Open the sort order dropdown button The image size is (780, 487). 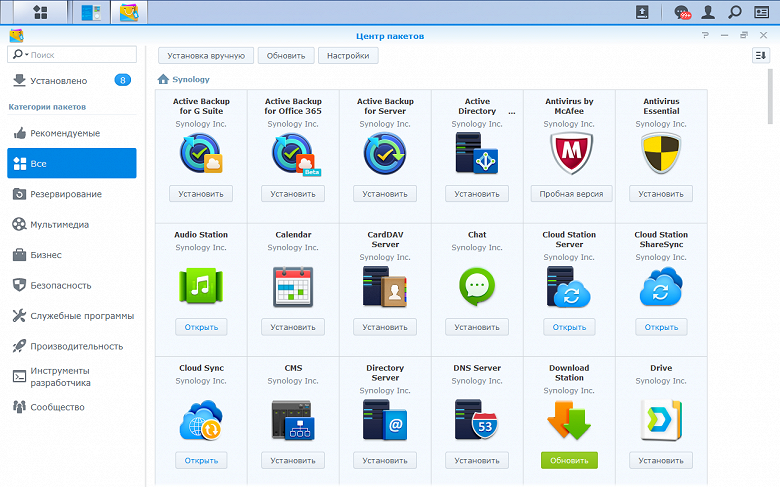pos(761,55)
